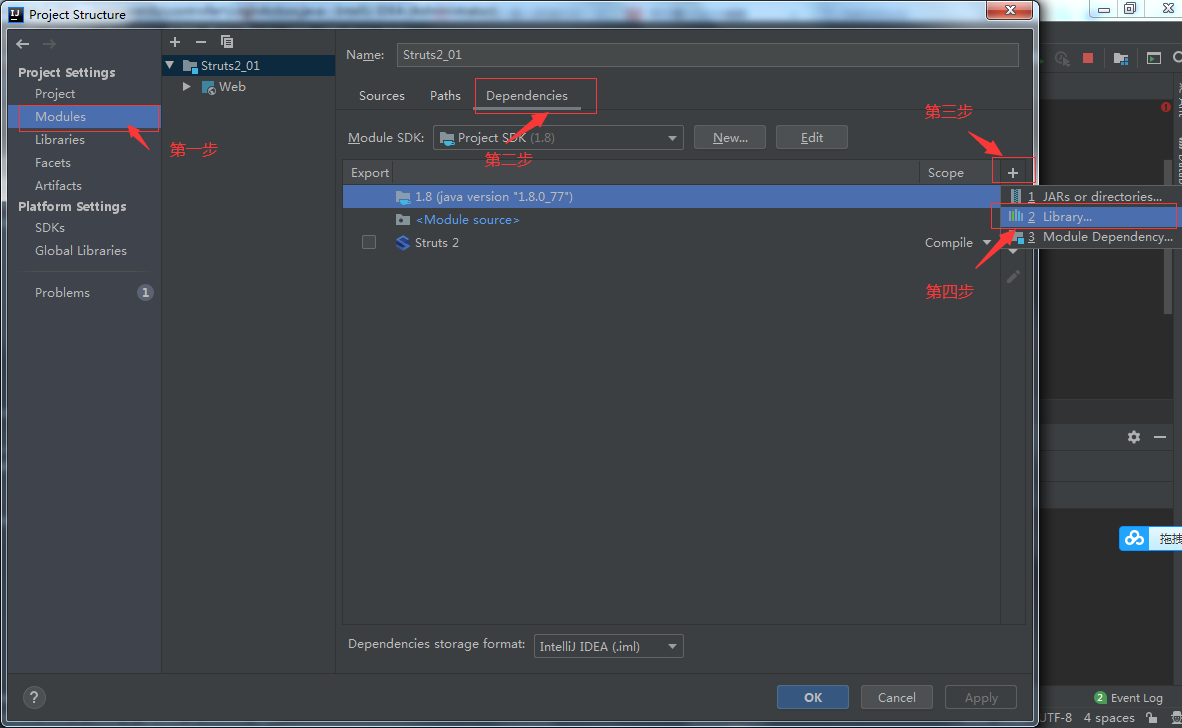Click the forward navigation arrow icon
This screenshot has width=1182, height=728.
click(49, 44)
